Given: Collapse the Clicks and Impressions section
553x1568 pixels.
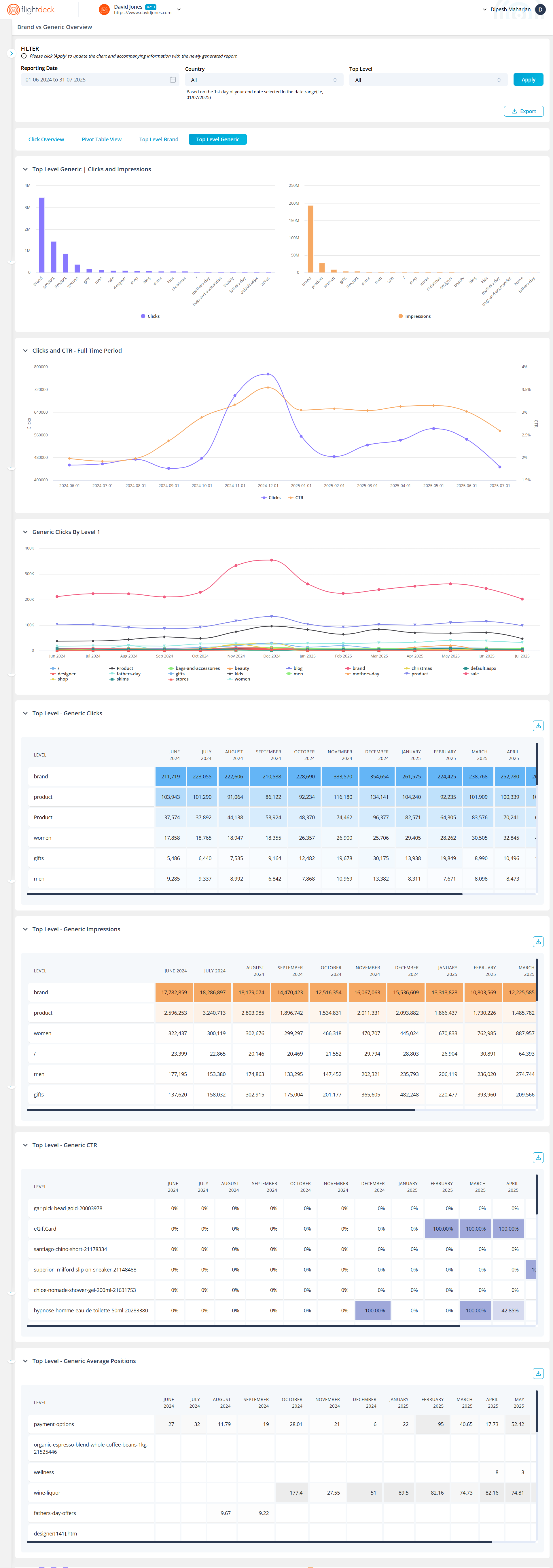Looking at the screenshot, I should tap(25, 169).
